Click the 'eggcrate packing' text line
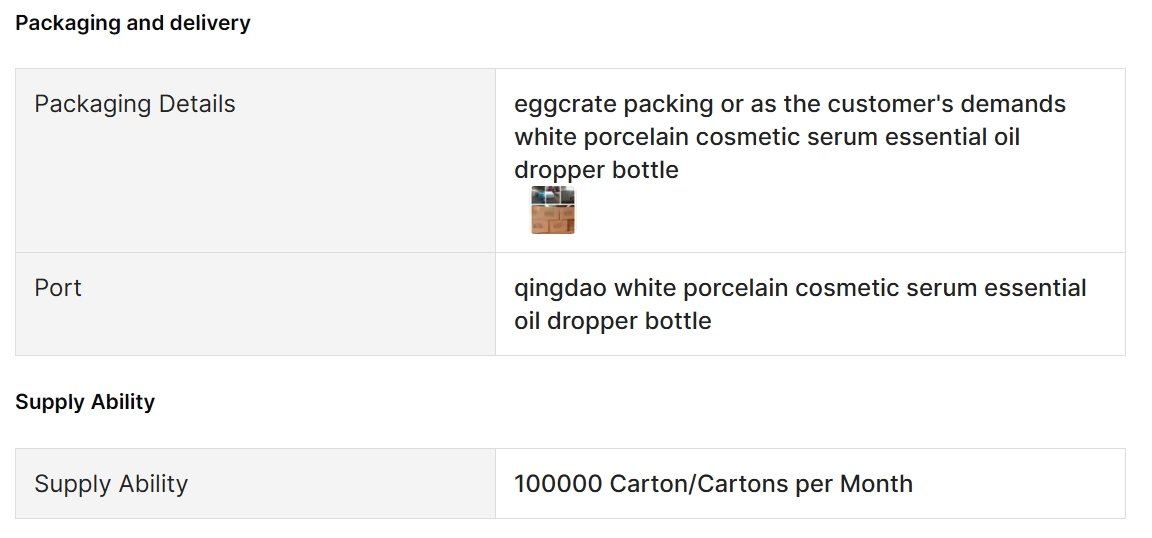Screen dimensions: 1152x538 (790, 104)
